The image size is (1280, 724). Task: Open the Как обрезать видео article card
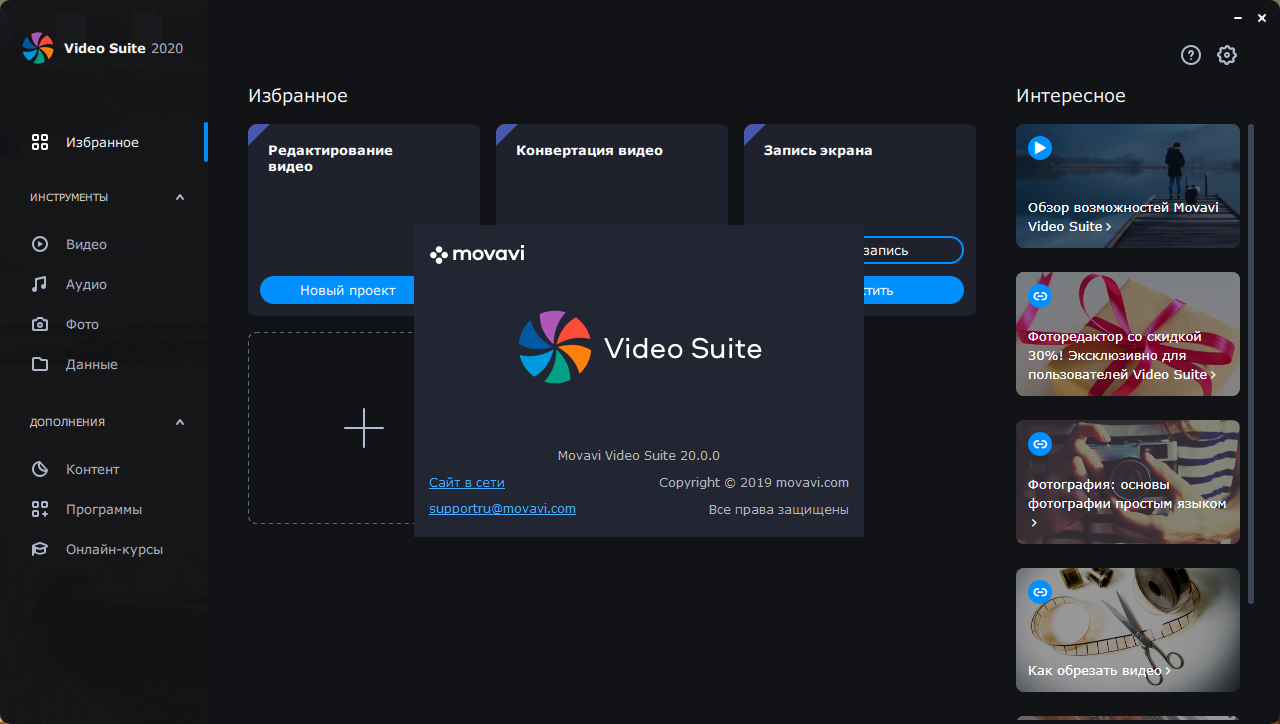pos(1127,630)
